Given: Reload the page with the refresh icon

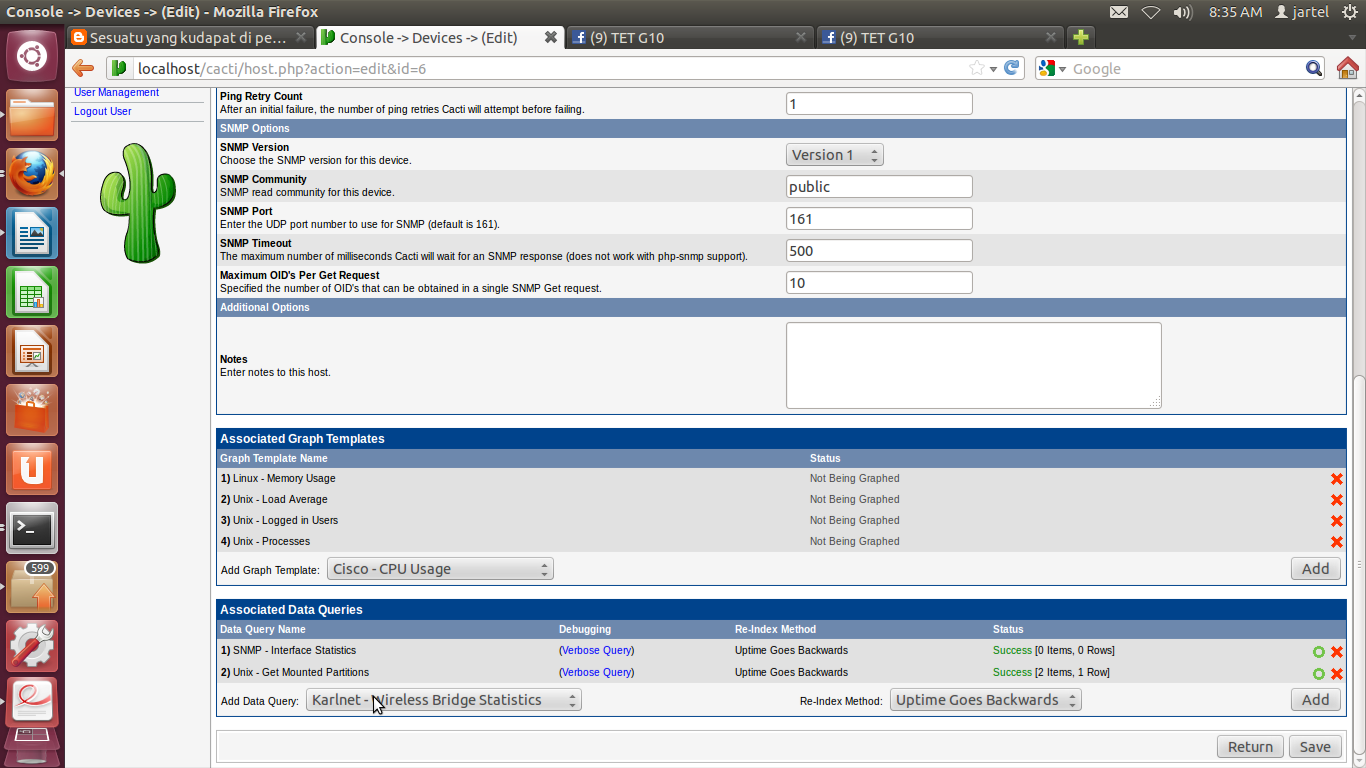Looking at the screenshot, I should [1012, 68].
